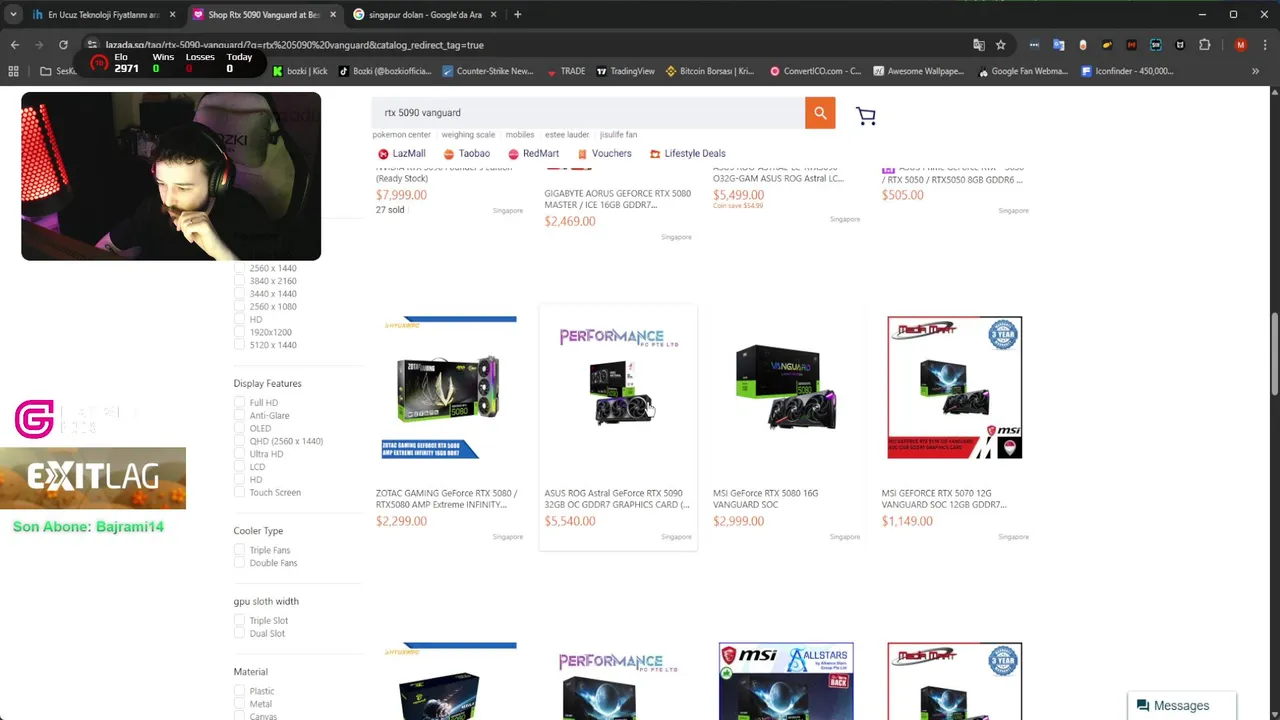Image resolution: width=1280 pixels, height=720 pixels.
Task: Enable the Full HD display filter
Action: pyautogui.click(x=239, y=403)
